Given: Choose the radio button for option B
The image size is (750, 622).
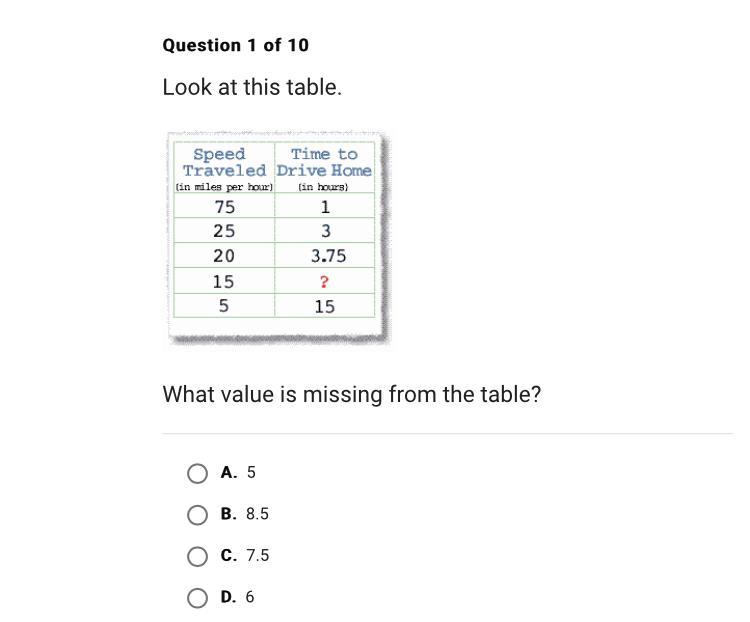Looking at the screenshot, I should coord(198,515).
